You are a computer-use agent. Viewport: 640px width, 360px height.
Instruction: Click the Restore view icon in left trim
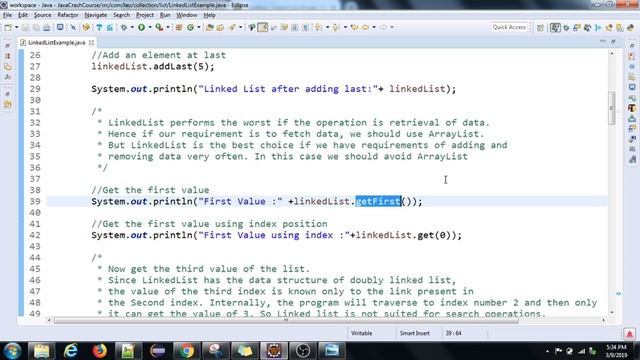point(8,46)
